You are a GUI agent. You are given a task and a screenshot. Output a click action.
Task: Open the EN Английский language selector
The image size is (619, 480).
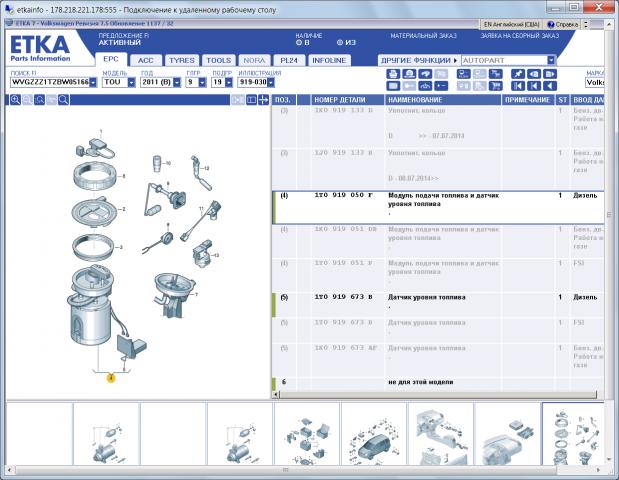(x=511, y=24)
